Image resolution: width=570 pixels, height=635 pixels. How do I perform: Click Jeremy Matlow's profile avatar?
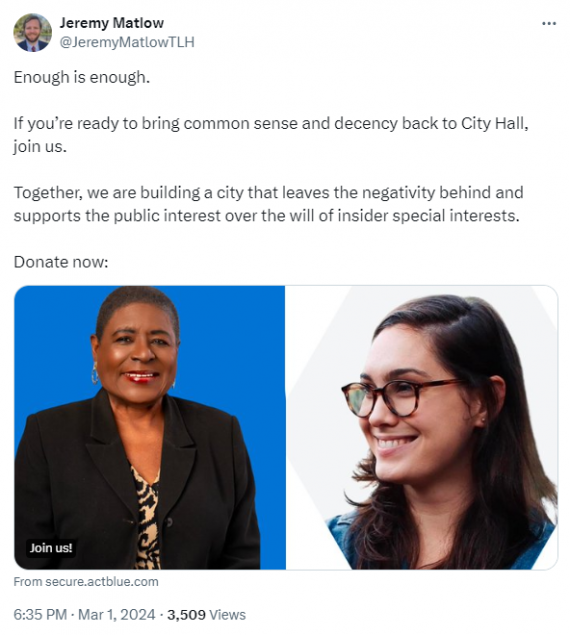click(x=32, y=32)
